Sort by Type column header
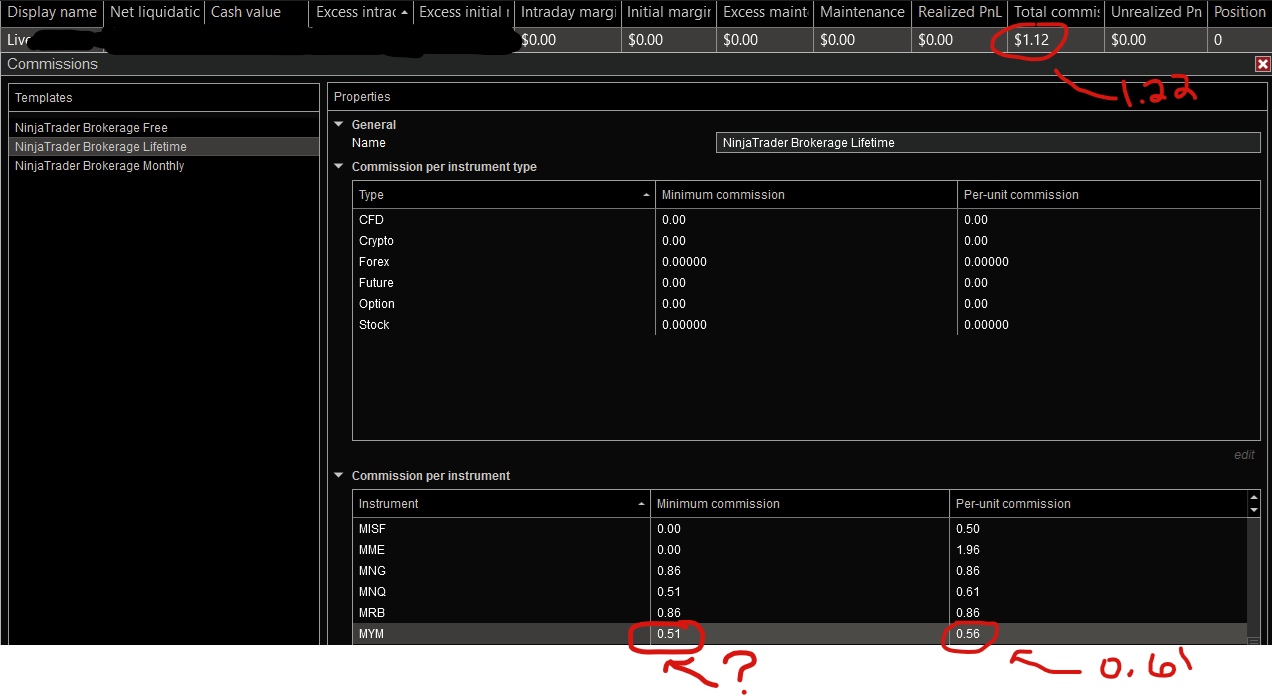Image resolution: width=1272 pixels, height=696 pixels. point(504,195)
